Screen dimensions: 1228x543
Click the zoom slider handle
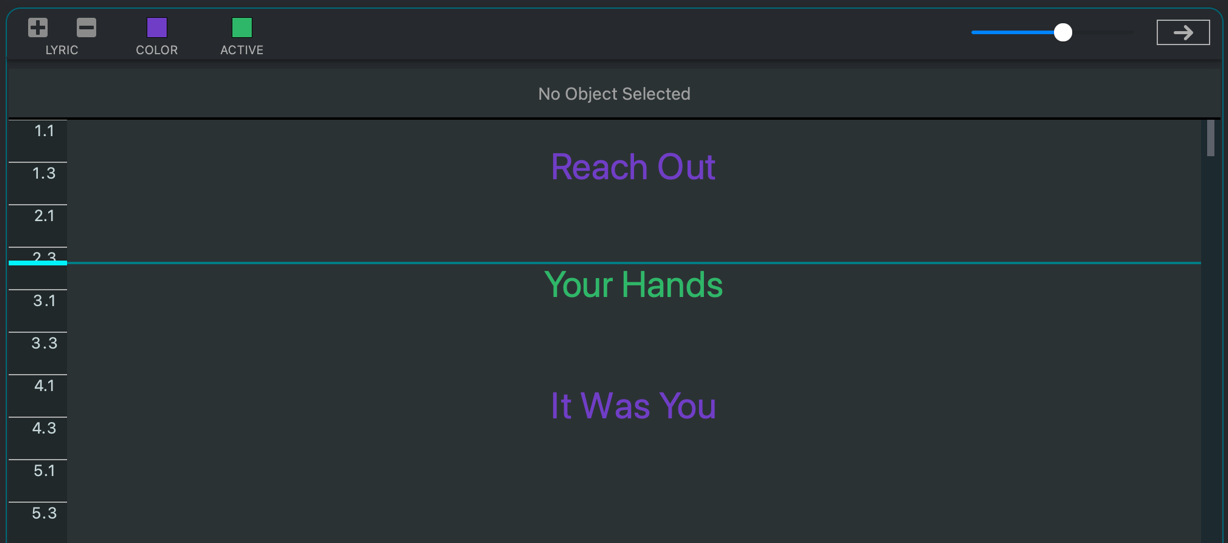[x=1063, y=33]
